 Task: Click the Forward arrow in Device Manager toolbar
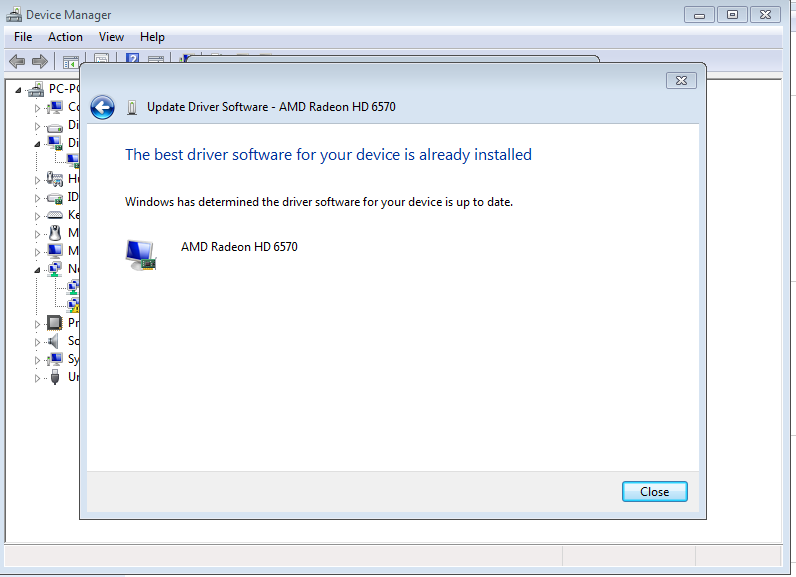tap(40, 61)
